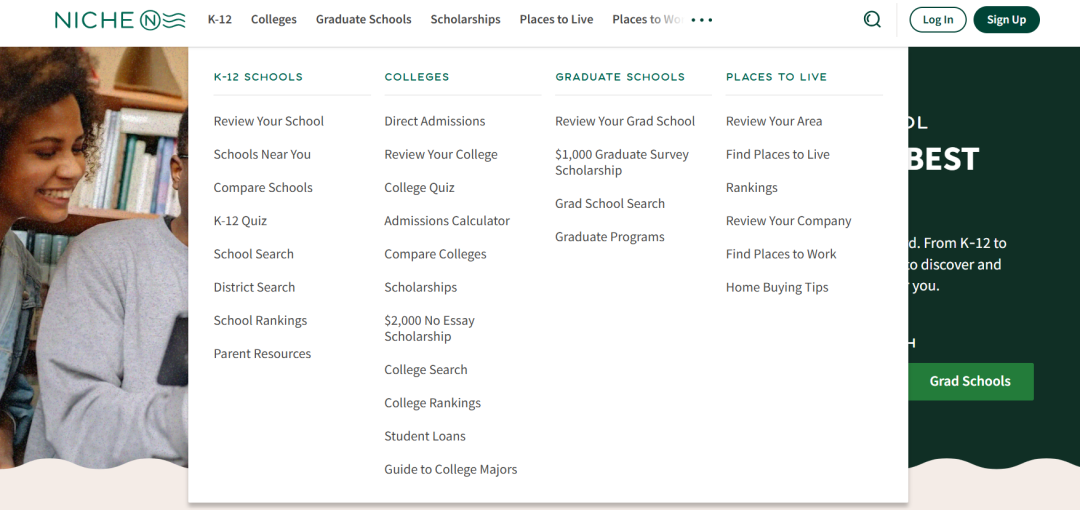The image size is (1080, 510).
Task: Open the three-dots more menu
Action: point(701,20)
